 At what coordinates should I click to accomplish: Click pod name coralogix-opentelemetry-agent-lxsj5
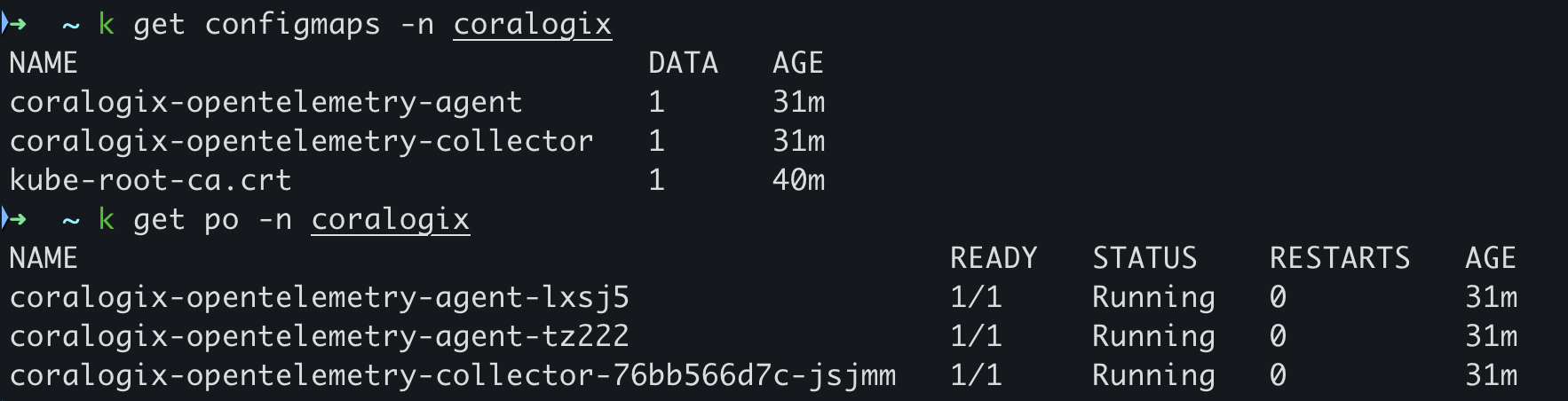coord(319,298)
